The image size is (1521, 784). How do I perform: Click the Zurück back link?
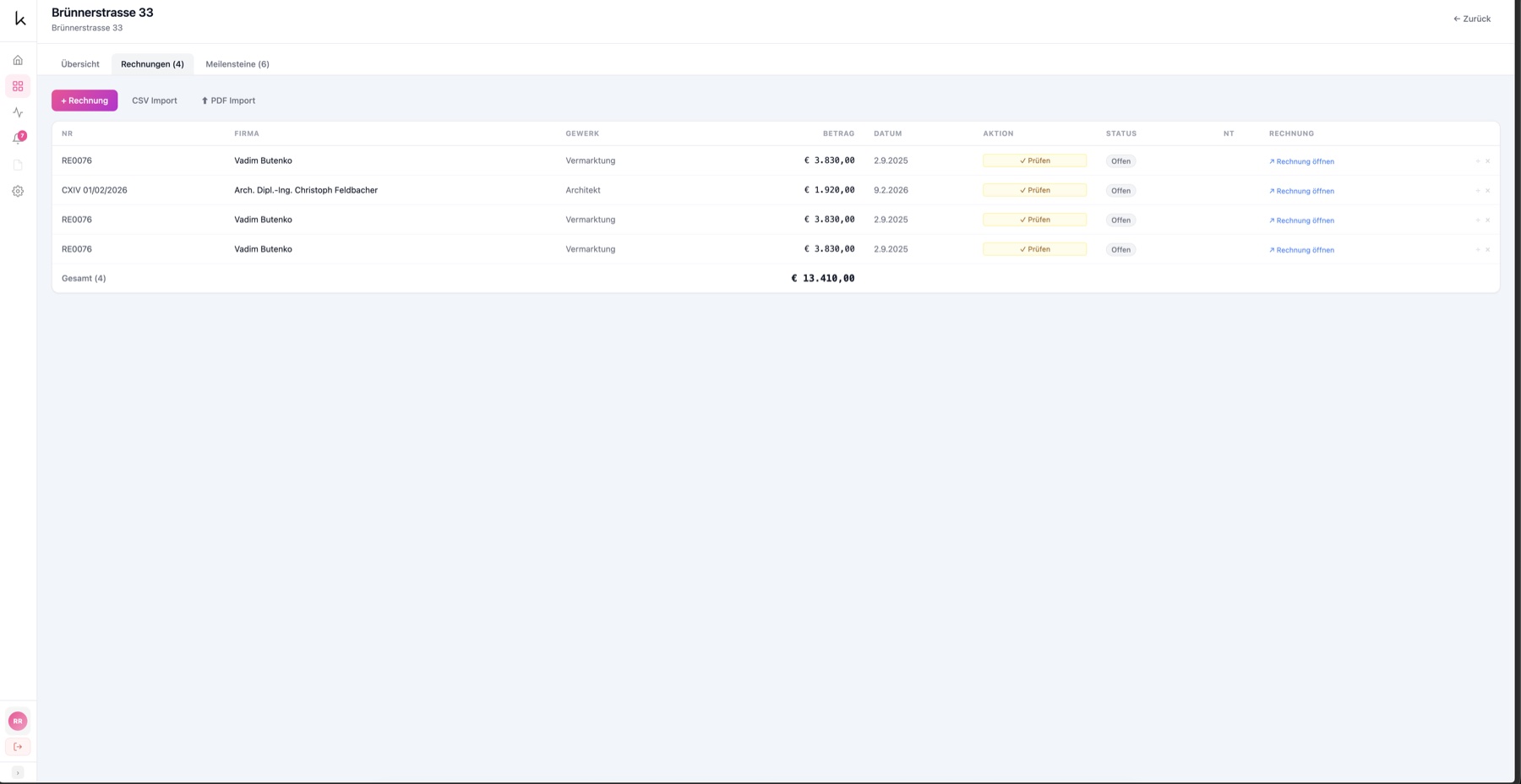tap(1472, 19)
